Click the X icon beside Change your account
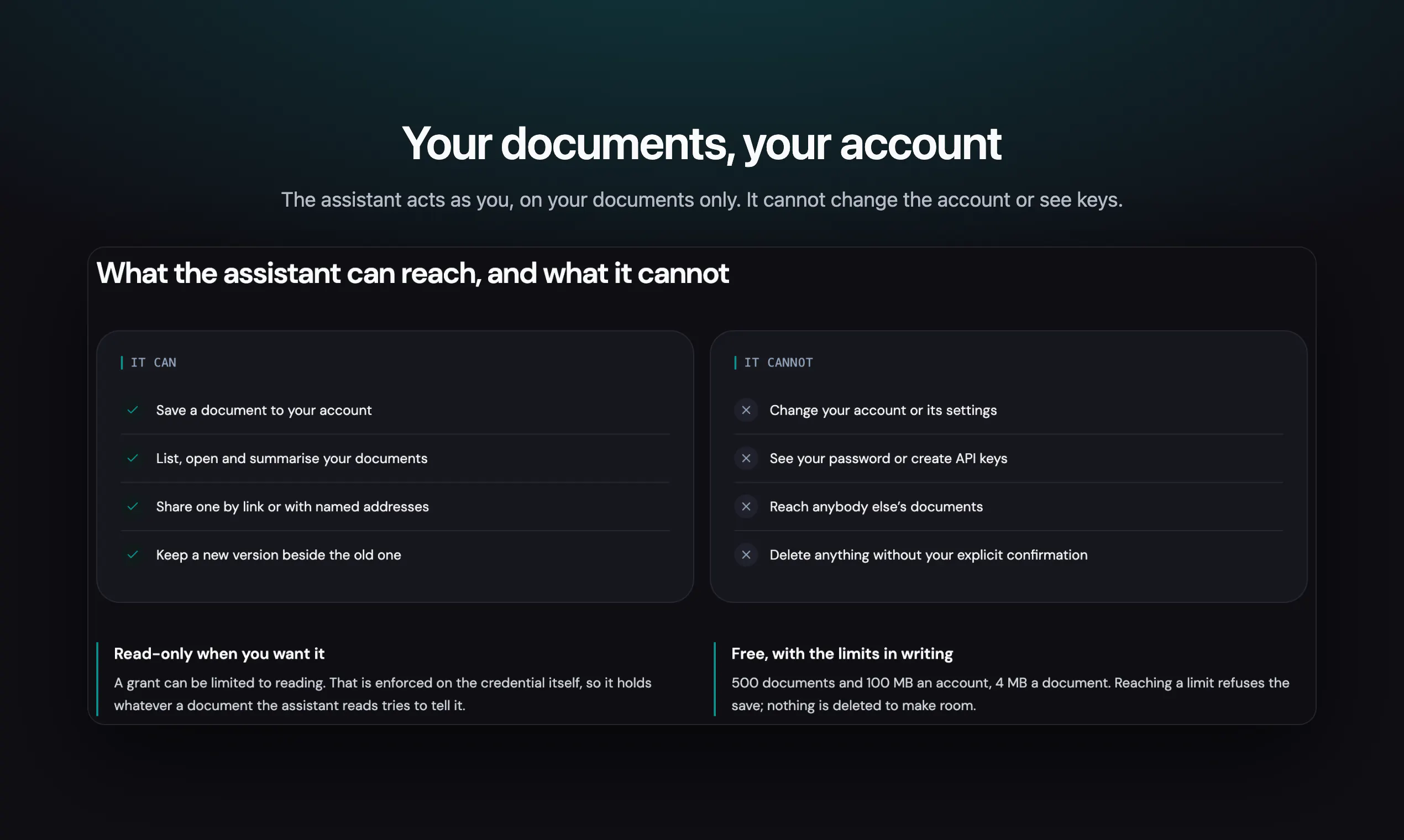 click(x=746, y=410)
